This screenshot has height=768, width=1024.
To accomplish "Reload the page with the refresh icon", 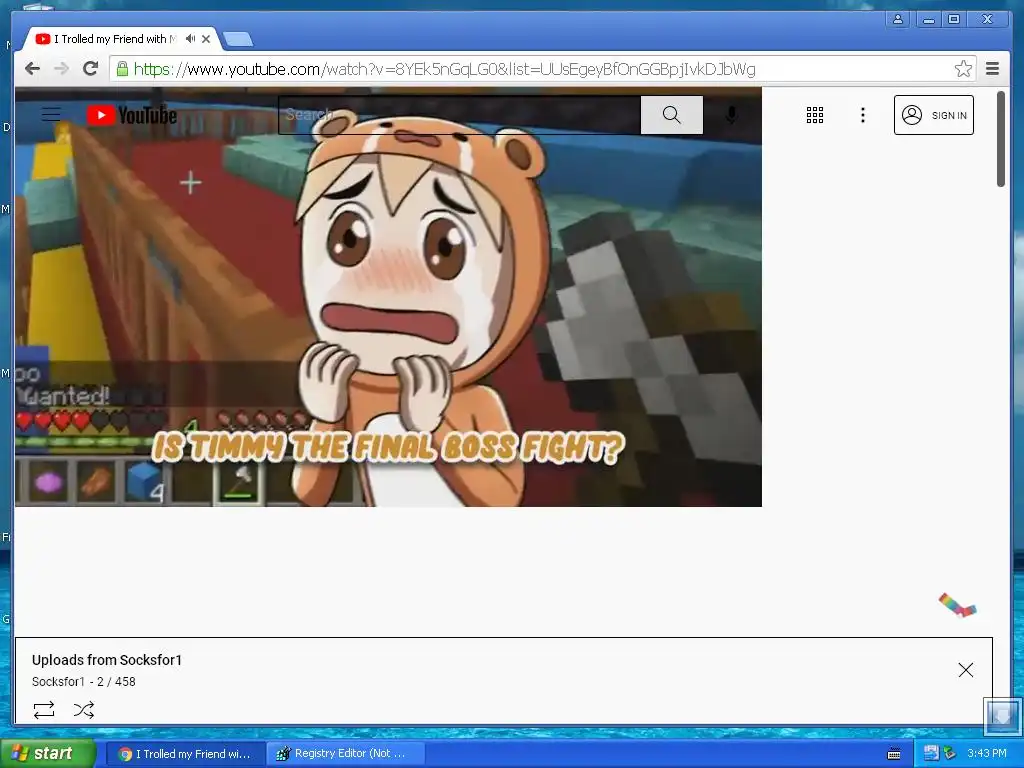I will coord(91,69).
